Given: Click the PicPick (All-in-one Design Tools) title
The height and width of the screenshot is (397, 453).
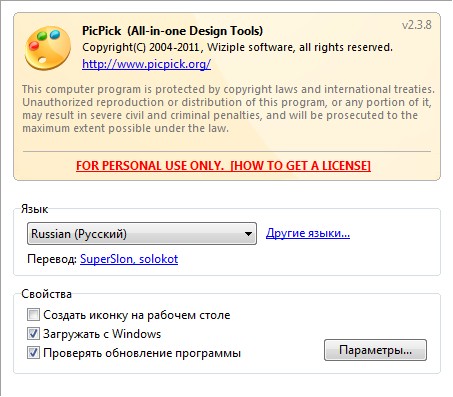Looking at the screenshot, I should point(172,31).
